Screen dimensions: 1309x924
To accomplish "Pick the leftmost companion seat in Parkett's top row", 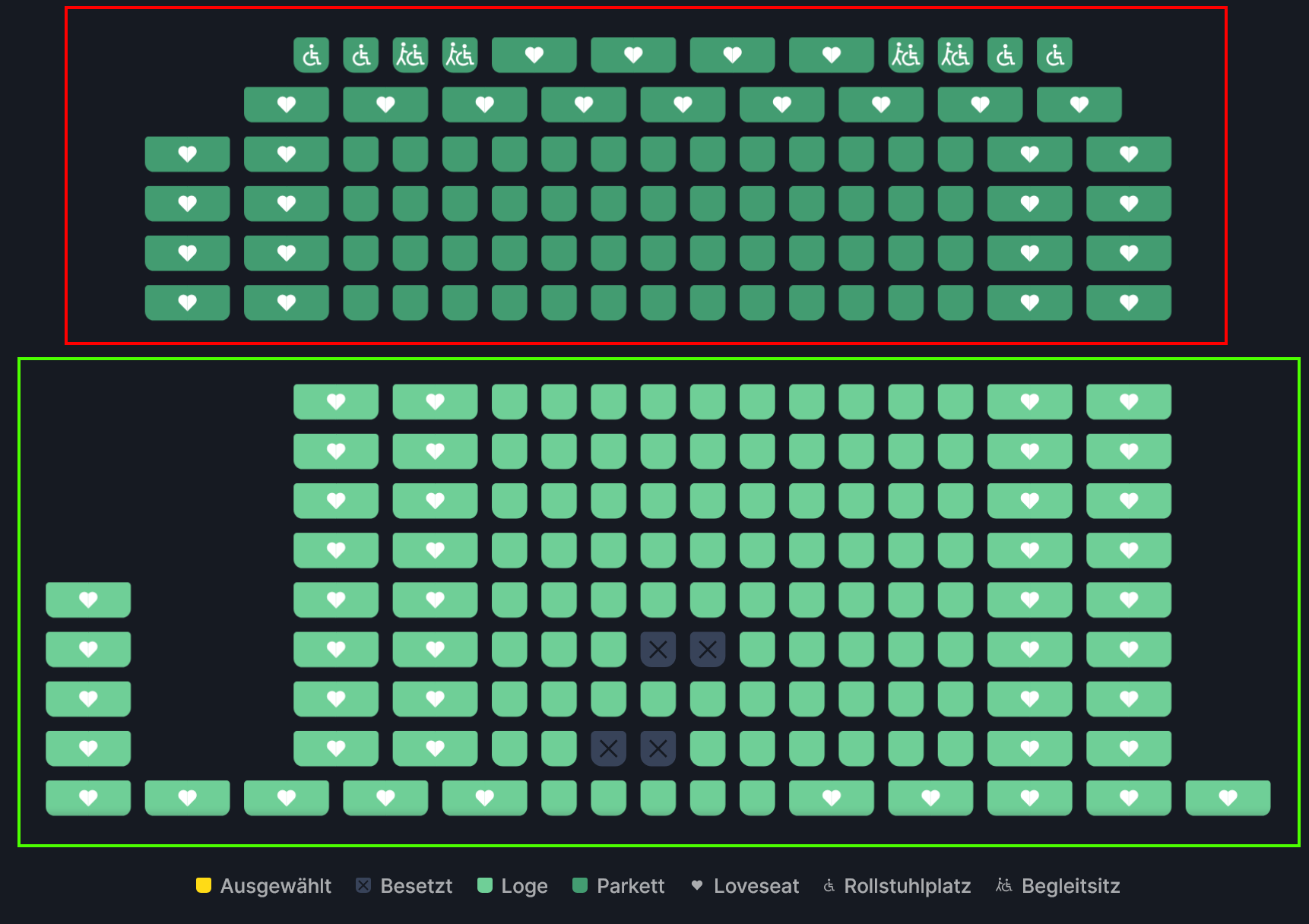I will [410, 55].
